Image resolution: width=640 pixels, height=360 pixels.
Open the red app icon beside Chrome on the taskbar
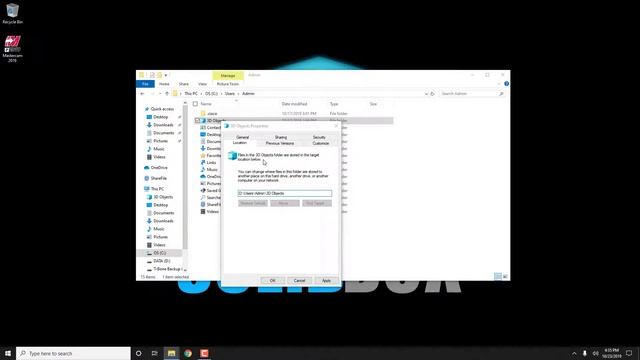click(x=204, y=353)
